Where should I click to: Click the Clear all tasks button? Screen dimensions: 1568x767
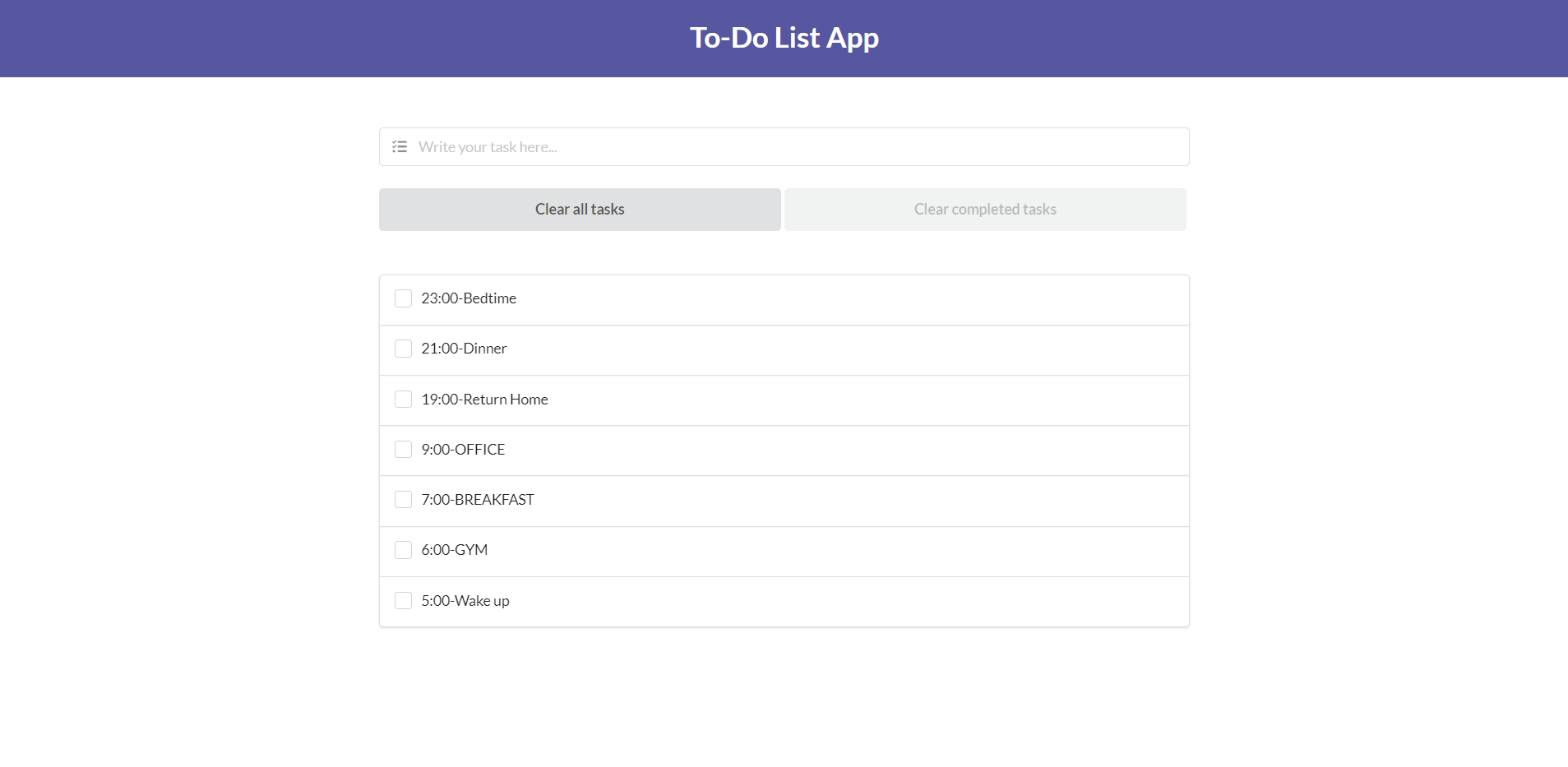click(579, 209)
